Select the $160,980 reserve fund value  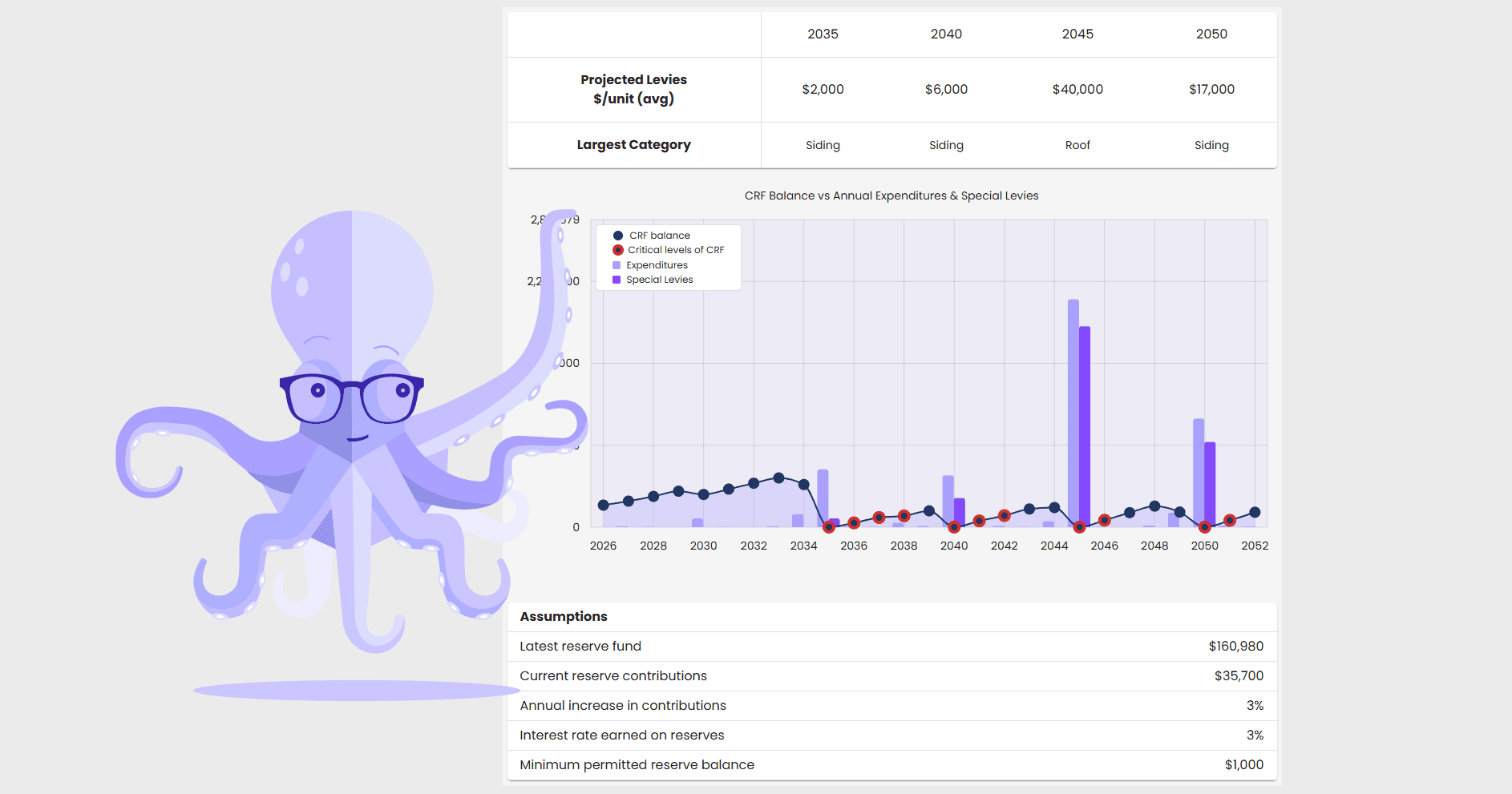point(1236,647)
